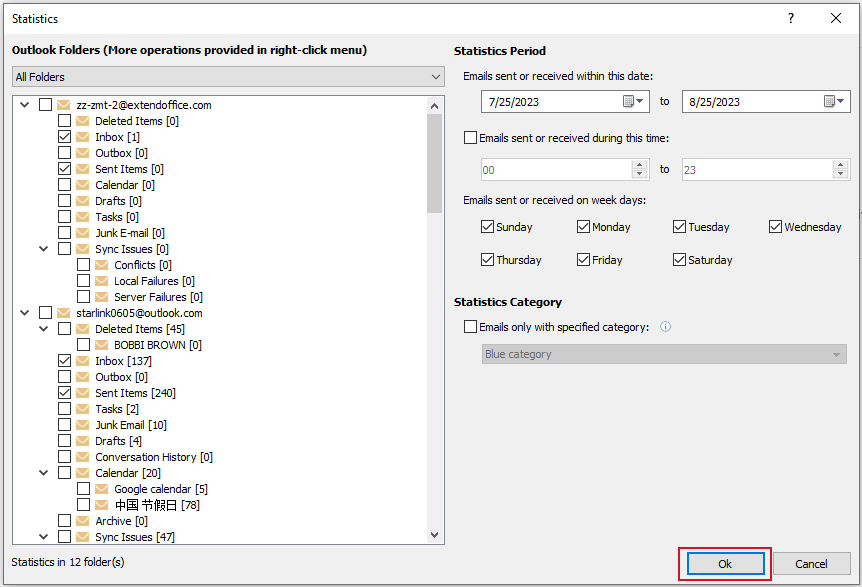Select the 'Tasks [2]' folder row

[x=117, y=409]
